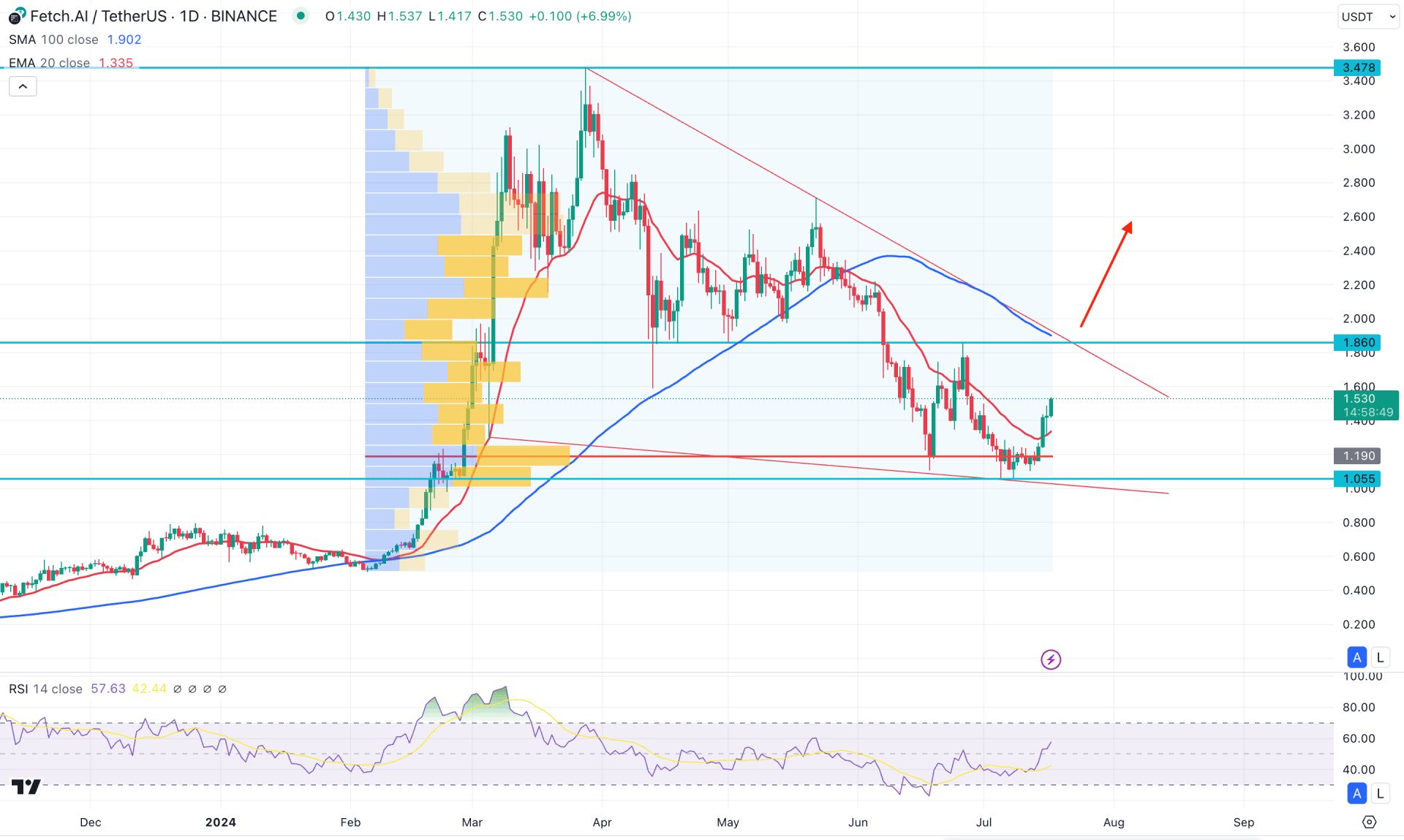
Task: Toggle auto scale A on RSI pane
Action: [x=1357, y=793]
